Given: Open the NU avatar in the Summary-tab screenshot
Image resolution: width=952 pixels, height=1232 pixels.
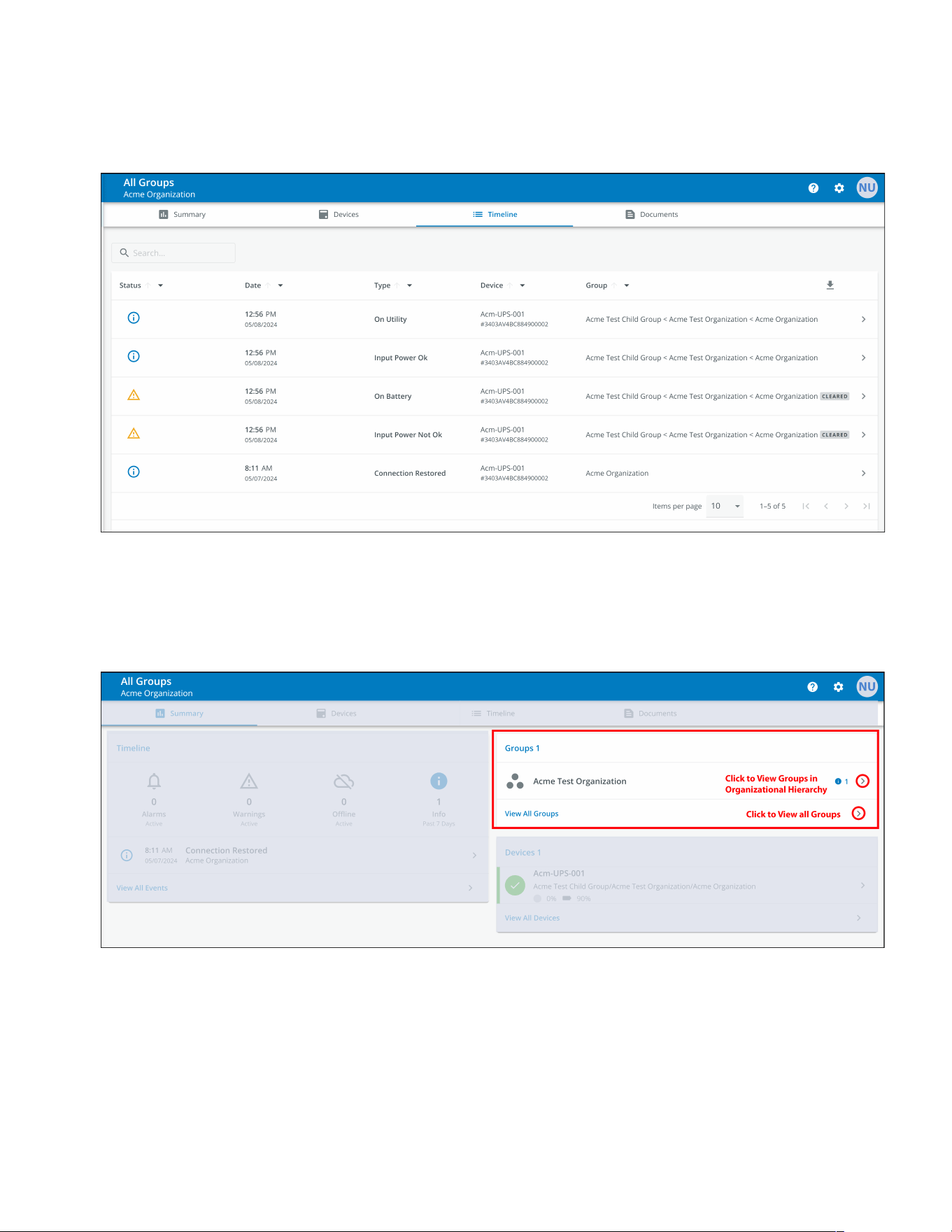Looking at the screenshot, I should [867, 686].
